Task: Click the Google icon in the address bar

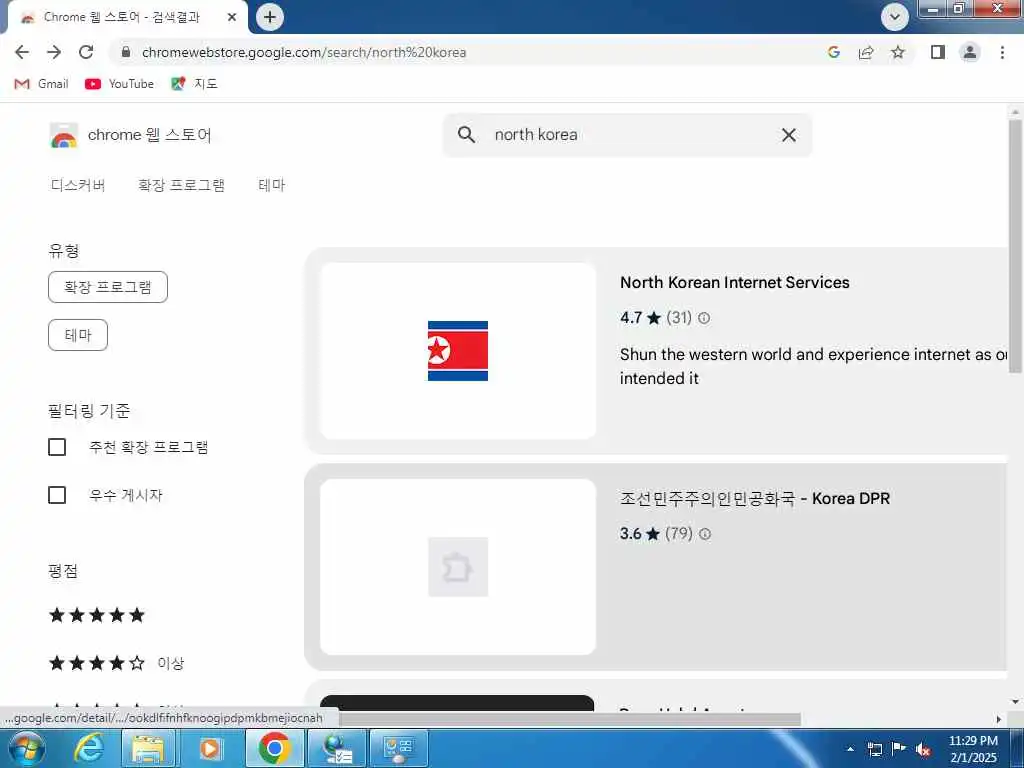Action: (x=833, y=52)
